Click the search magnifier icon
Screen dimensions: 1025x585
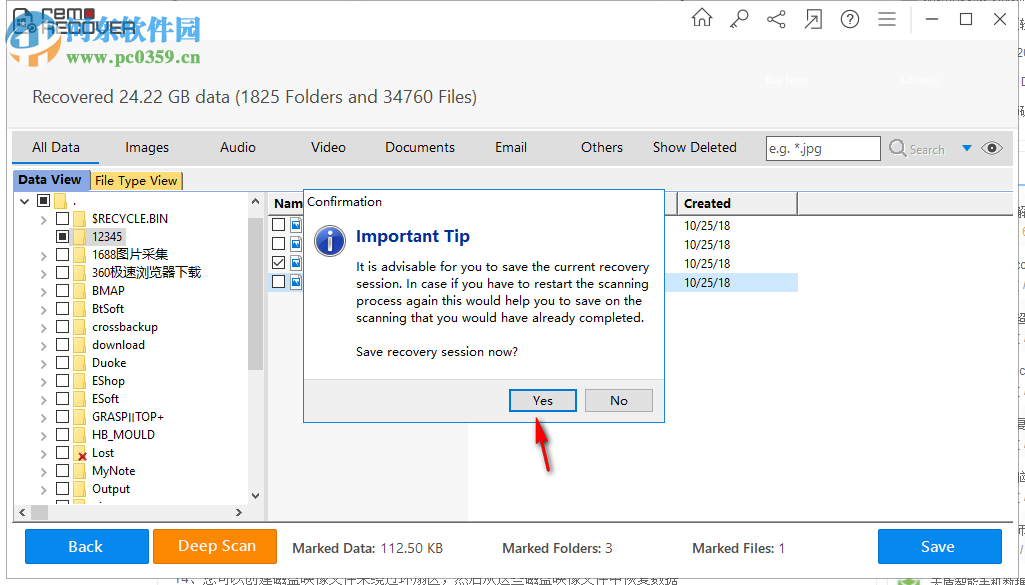click(x=898, y=148)
